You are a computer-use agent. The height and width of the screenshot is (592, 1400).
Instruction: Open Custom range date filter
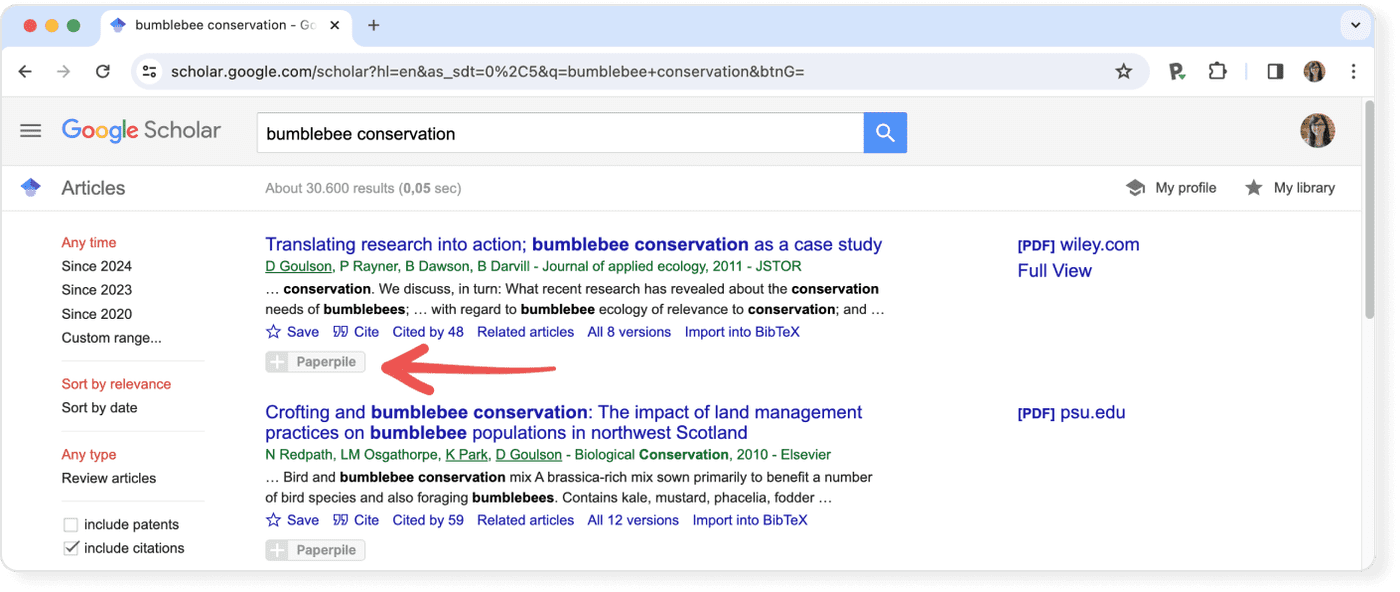pos(111,338)
